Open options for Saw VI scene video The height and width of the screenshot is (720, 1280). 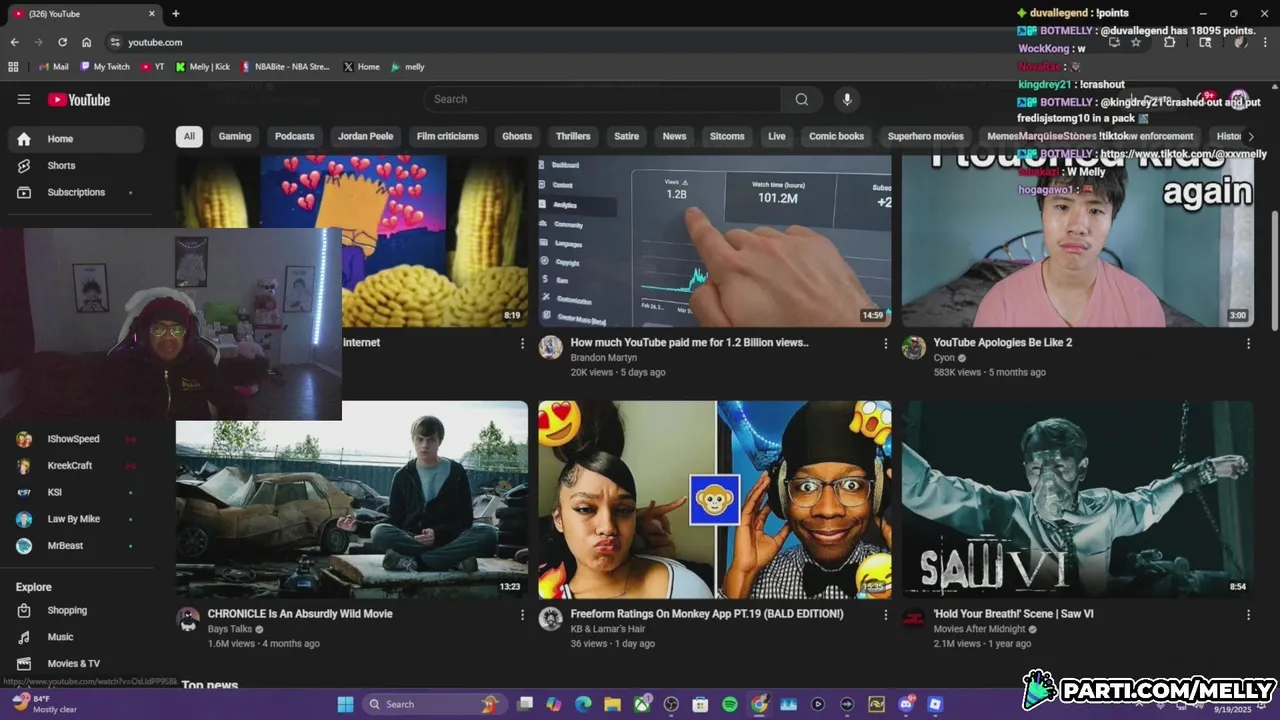coord(1248,615)
